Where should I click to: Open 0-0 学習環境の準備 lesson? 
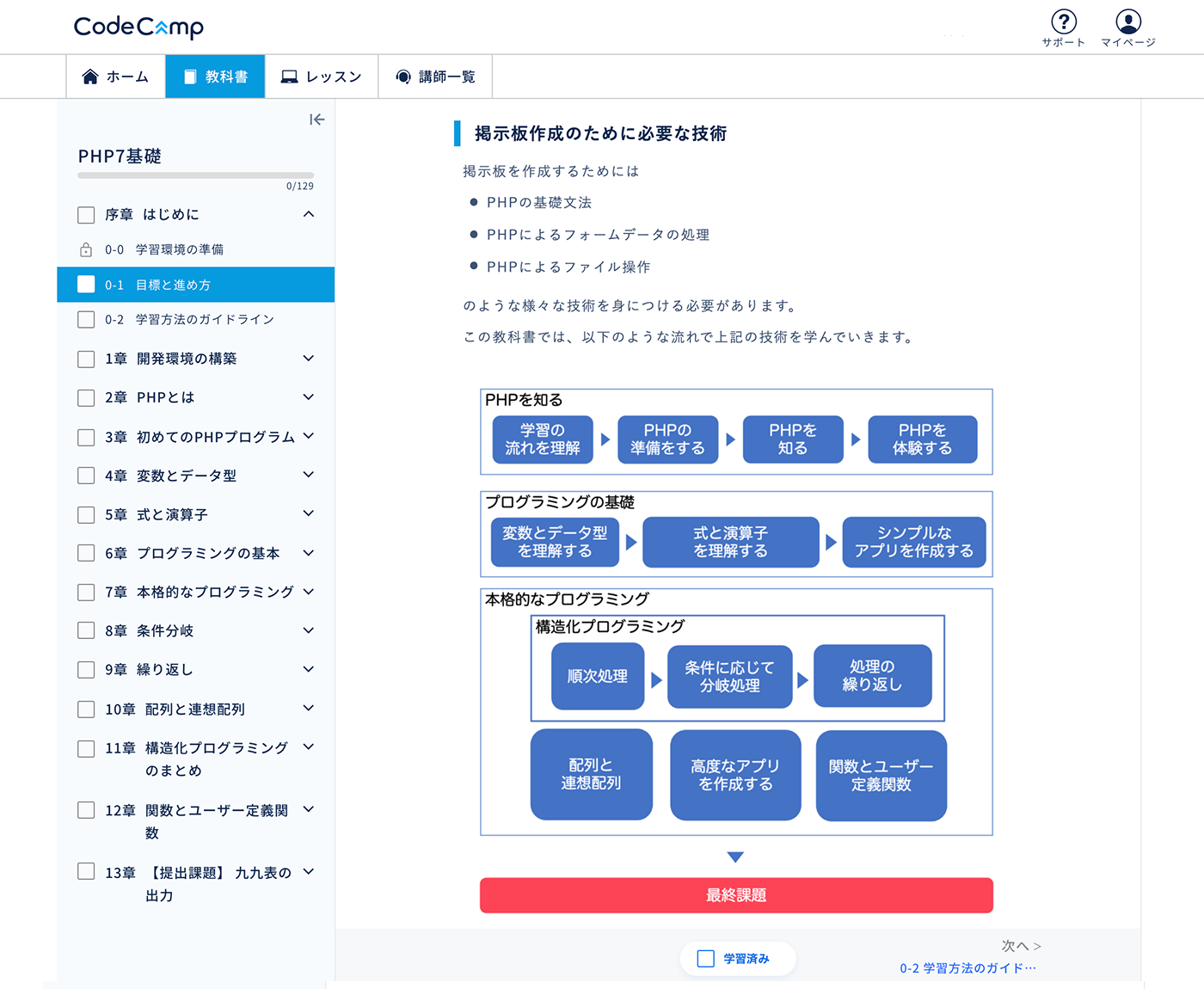click(164, 250)
